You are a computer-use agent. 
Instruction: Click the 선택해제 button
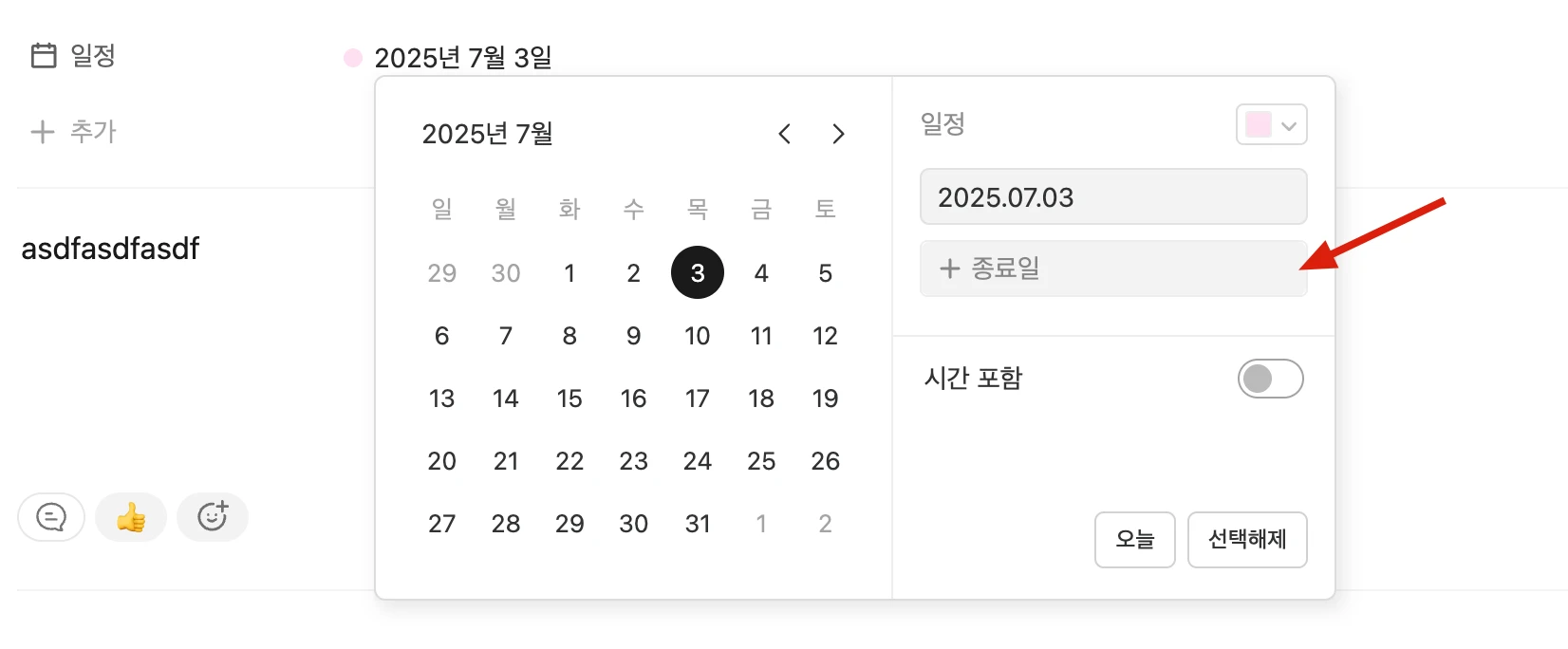point(1247,540)
